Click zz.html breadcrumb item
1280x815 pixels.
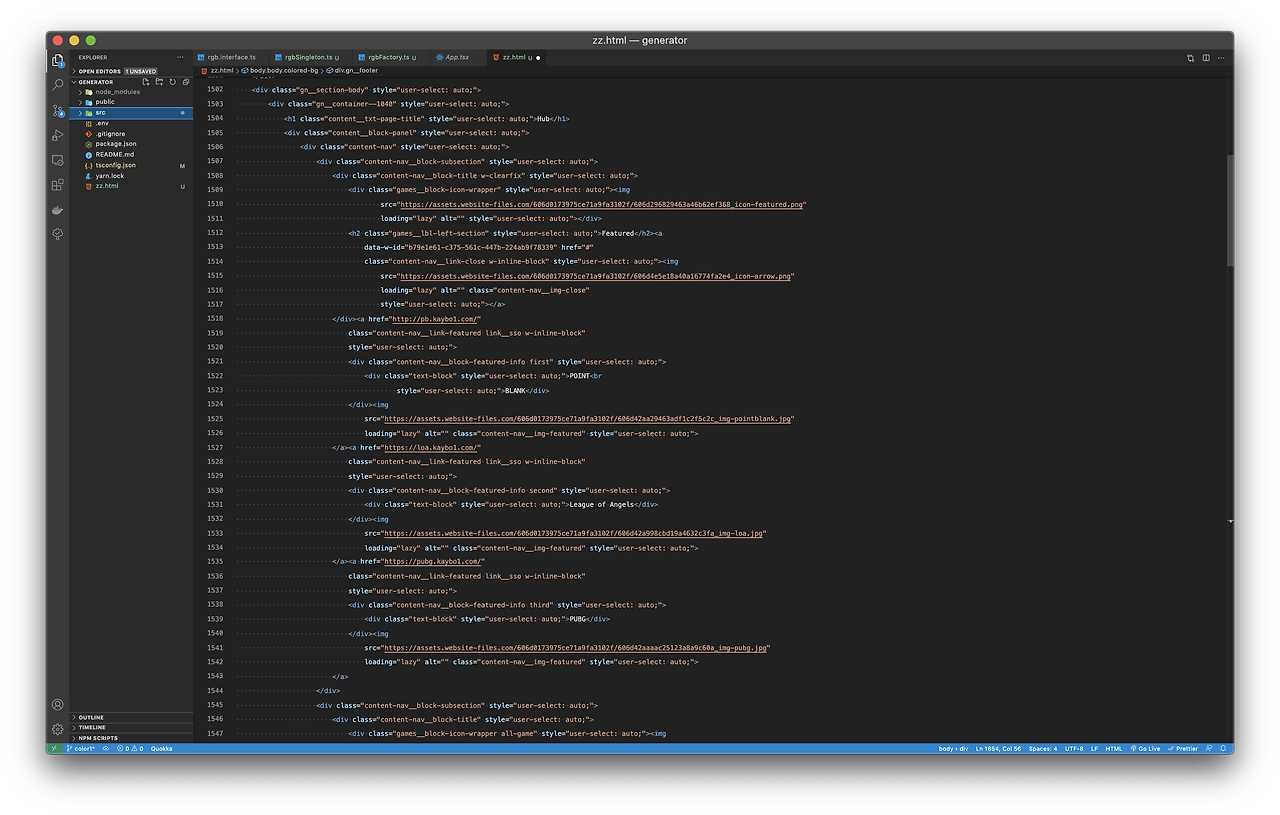click(218, 71)
